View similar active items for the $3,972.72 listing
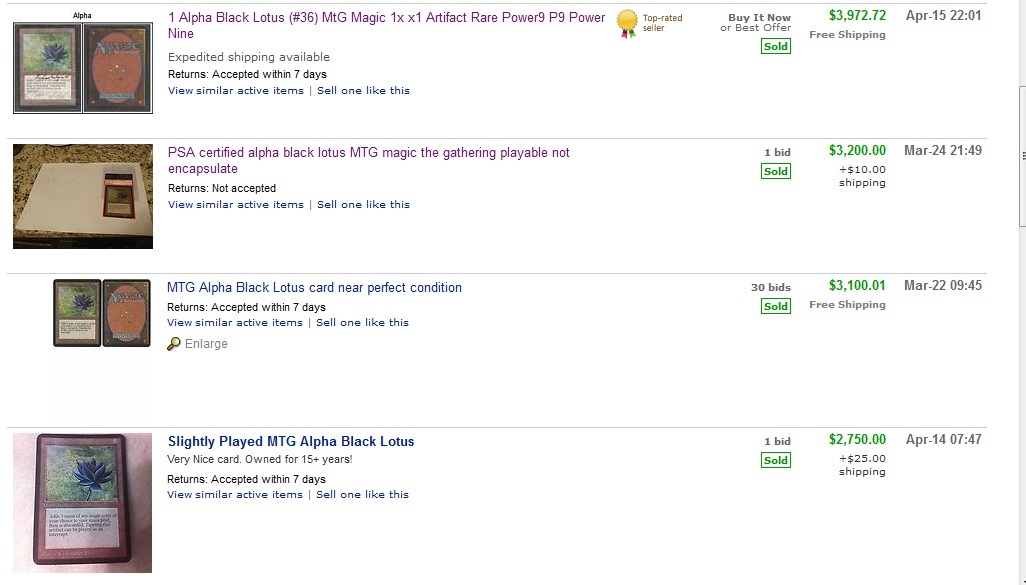 pos(235,91)
